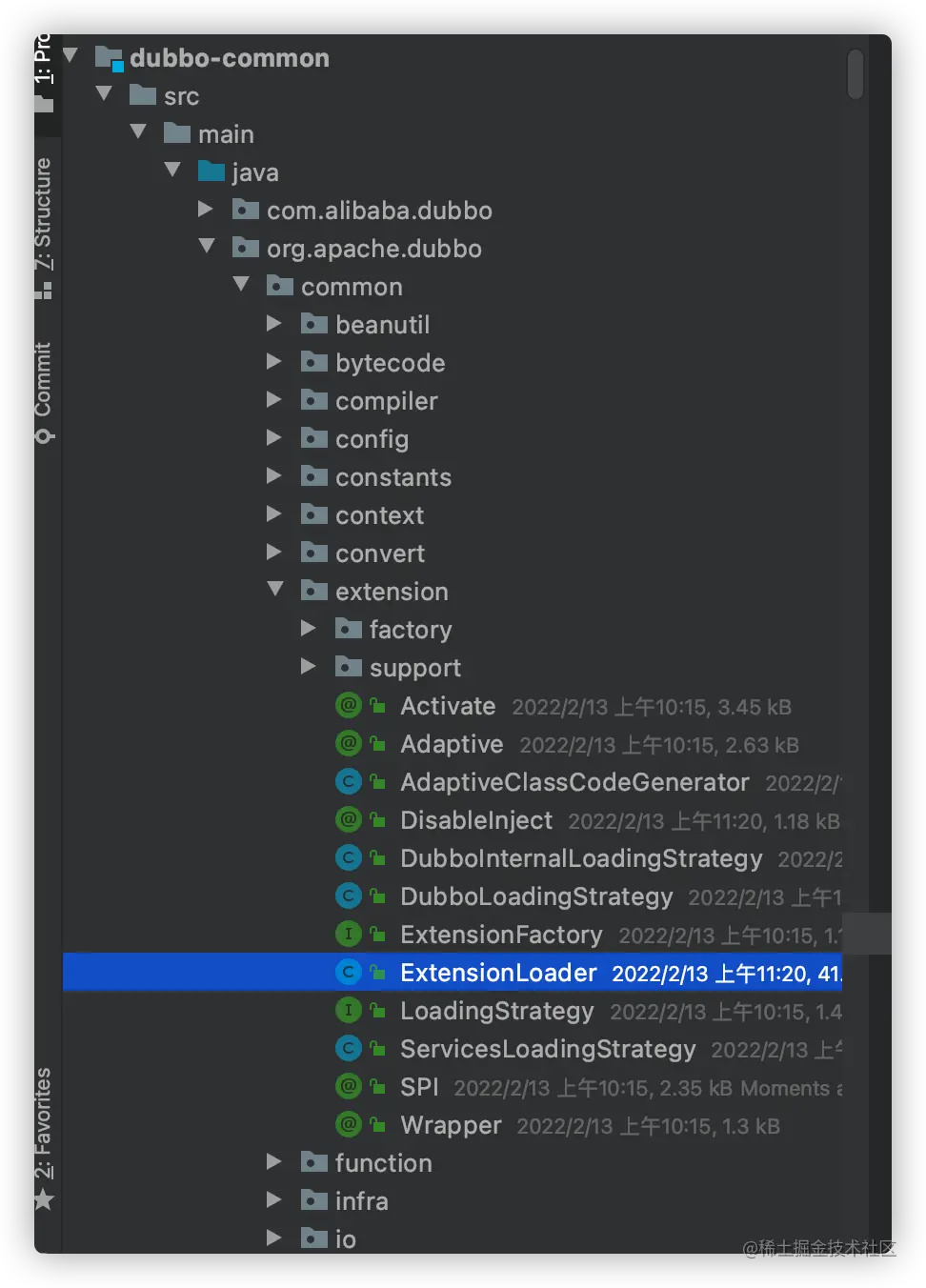The width and height of the screenshot is (926, 1288).
Task: Click the ServicesLoadingStrategy class icon
Action: click(x=349, y=1049)
